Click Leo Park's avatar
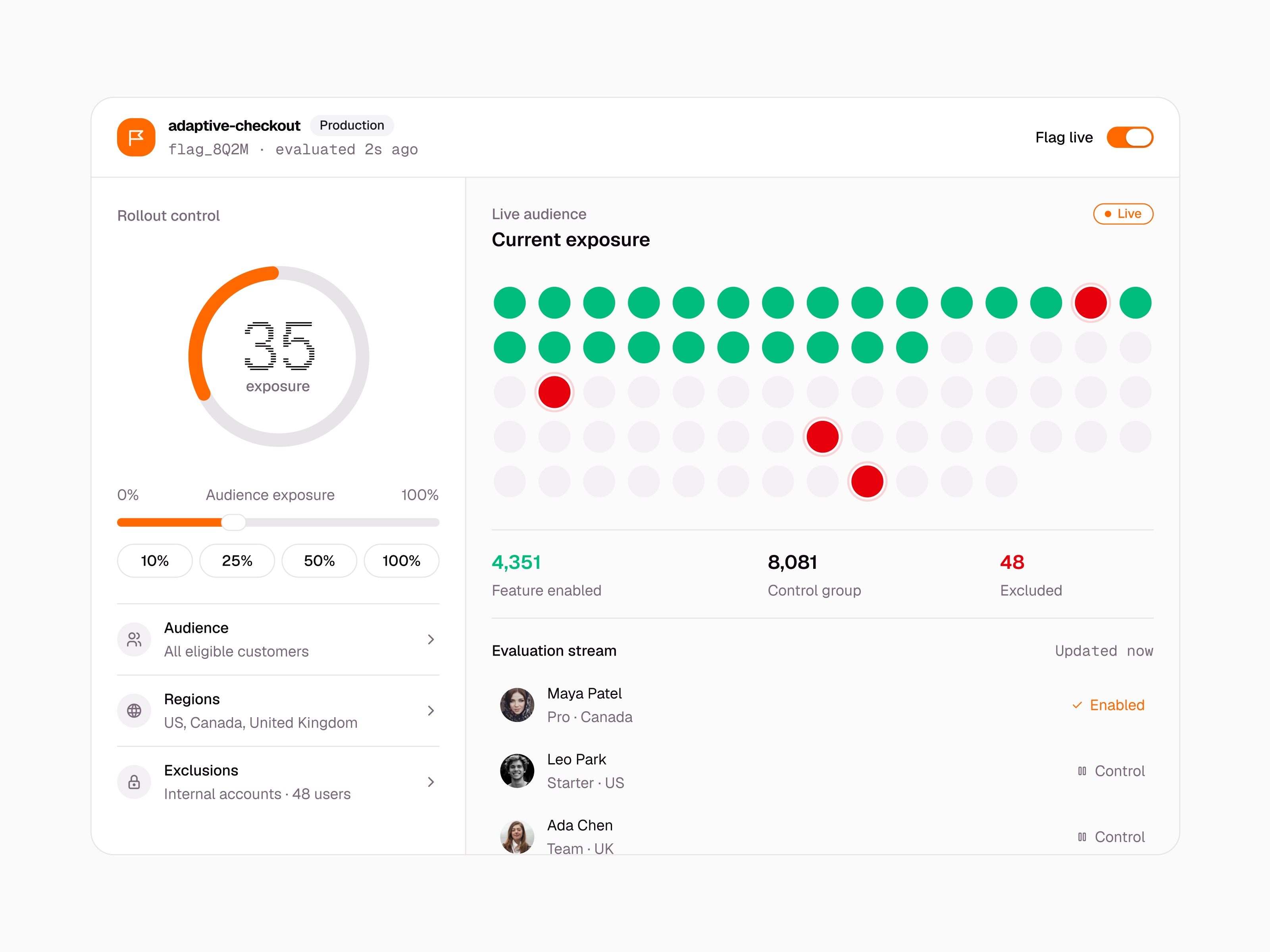Image resolution: width=1270 pixels, height=952 pixels. [517, 771]
